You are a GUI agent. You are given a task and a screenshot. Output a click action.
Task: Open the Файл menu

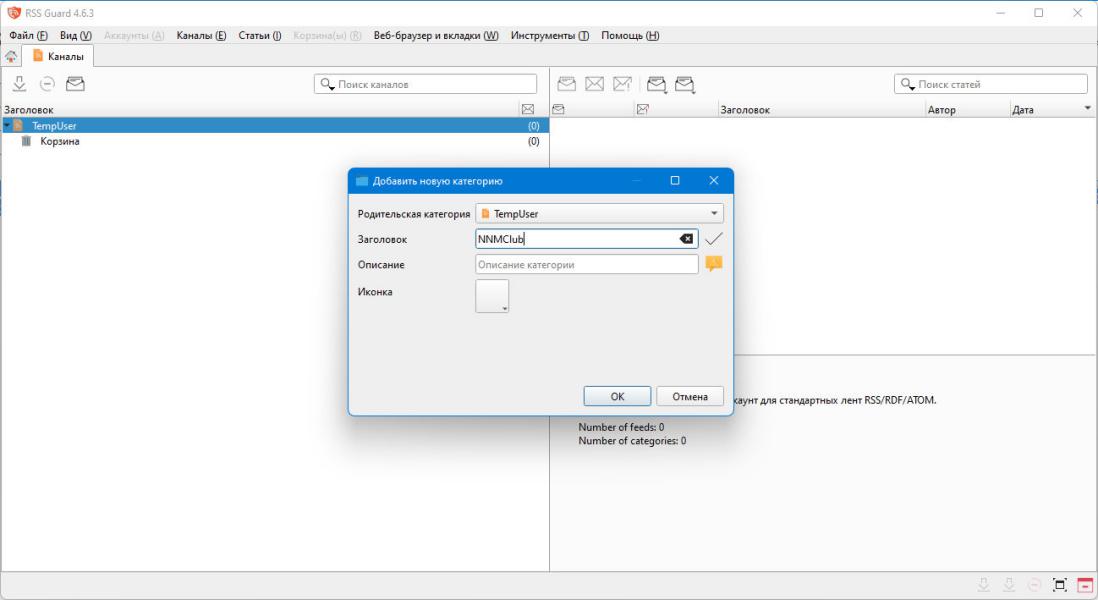point(29,36)
